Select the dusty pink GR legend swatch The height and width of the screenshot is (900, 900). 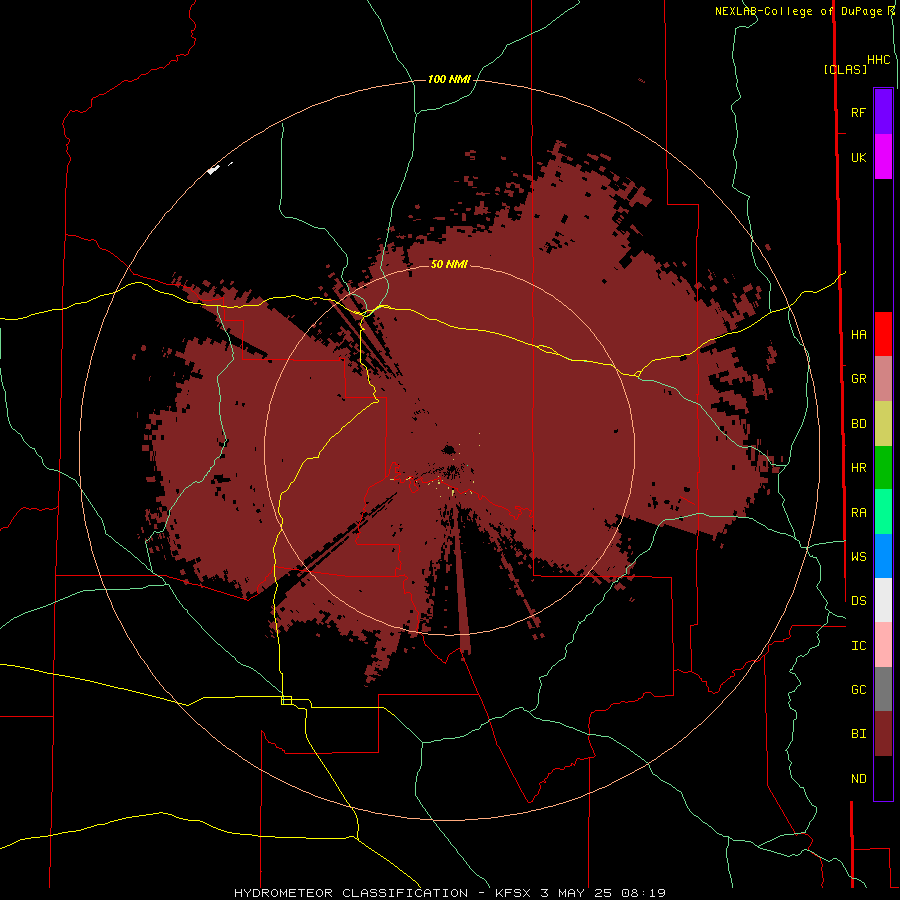point(883,379)
